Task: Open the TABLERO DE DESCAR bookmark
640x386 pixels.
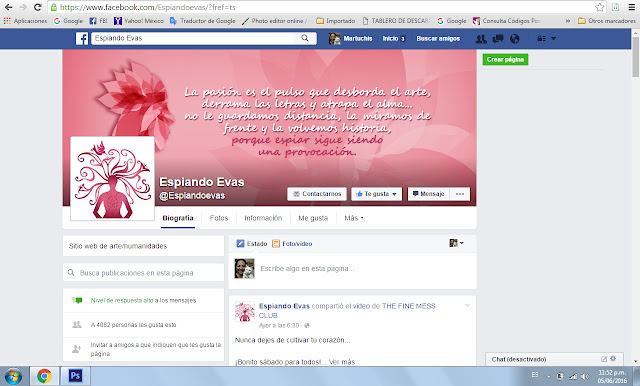Action: coord(396,21)
